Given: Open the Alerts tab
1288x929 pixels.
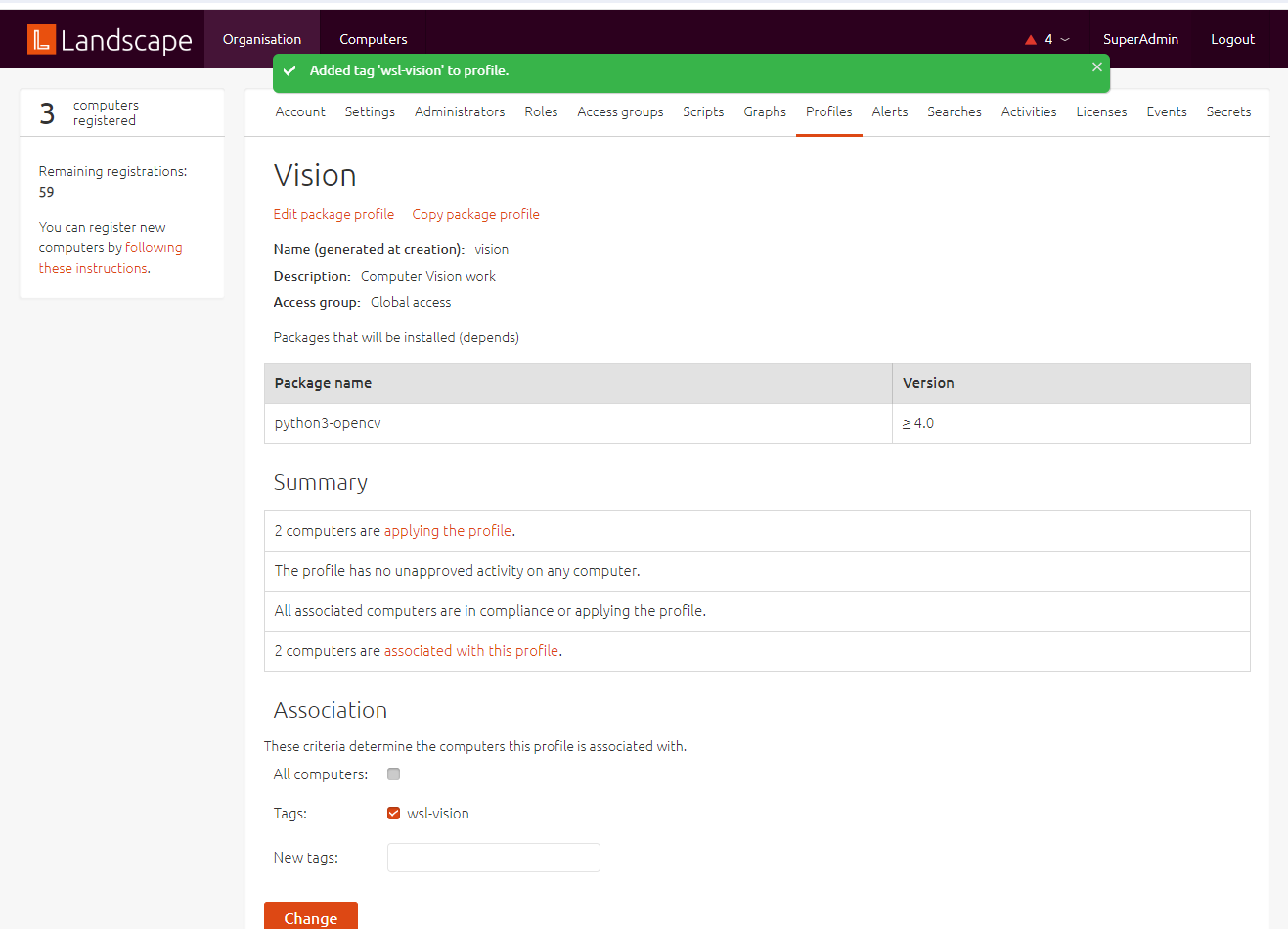Looking at the screenshot, I should (890, 111).
